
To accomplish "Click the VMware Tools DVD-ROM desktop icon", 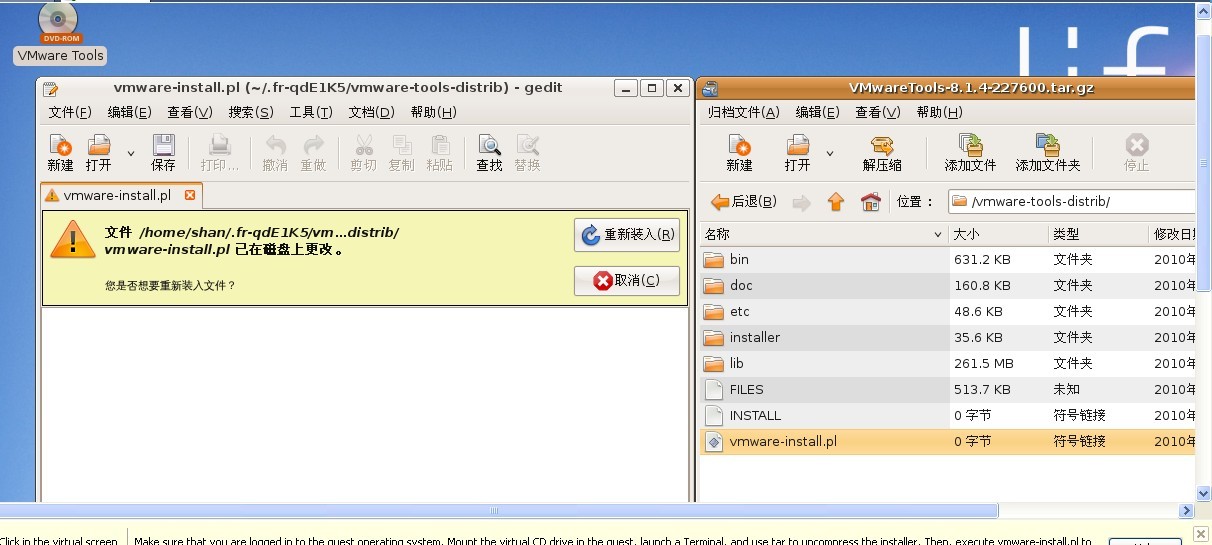I will pyautogui.click(x=60, y=34).
